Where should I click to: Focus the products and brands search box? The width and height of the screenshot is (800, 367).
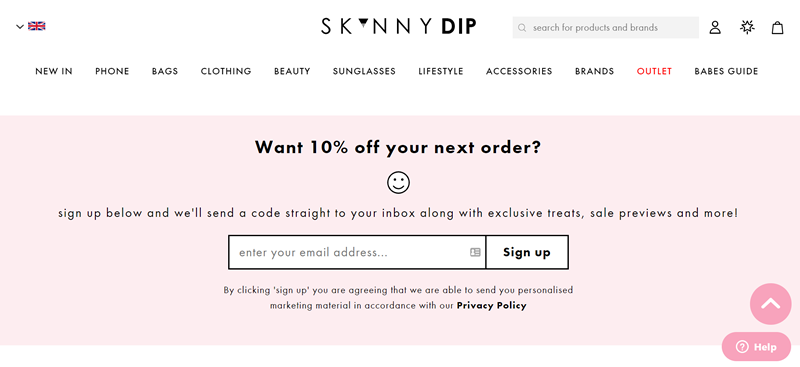[606, 28]
